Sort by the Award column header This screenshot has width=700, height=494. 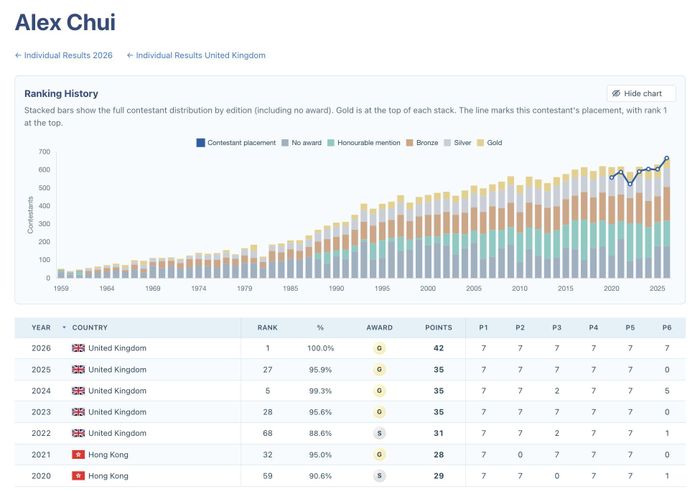point(379,328)
